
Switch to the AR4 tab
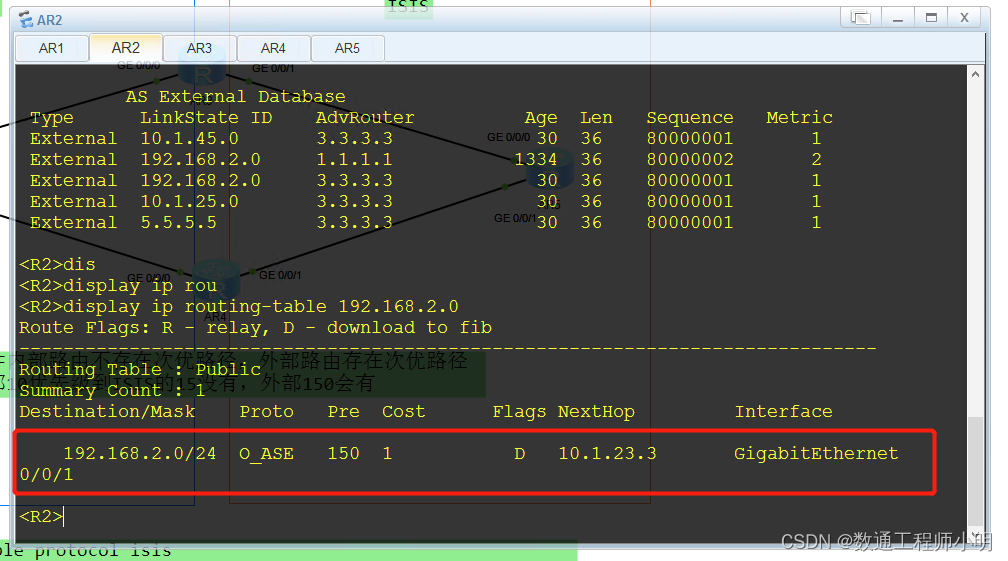pyautogui.click(x=273, y=48)
